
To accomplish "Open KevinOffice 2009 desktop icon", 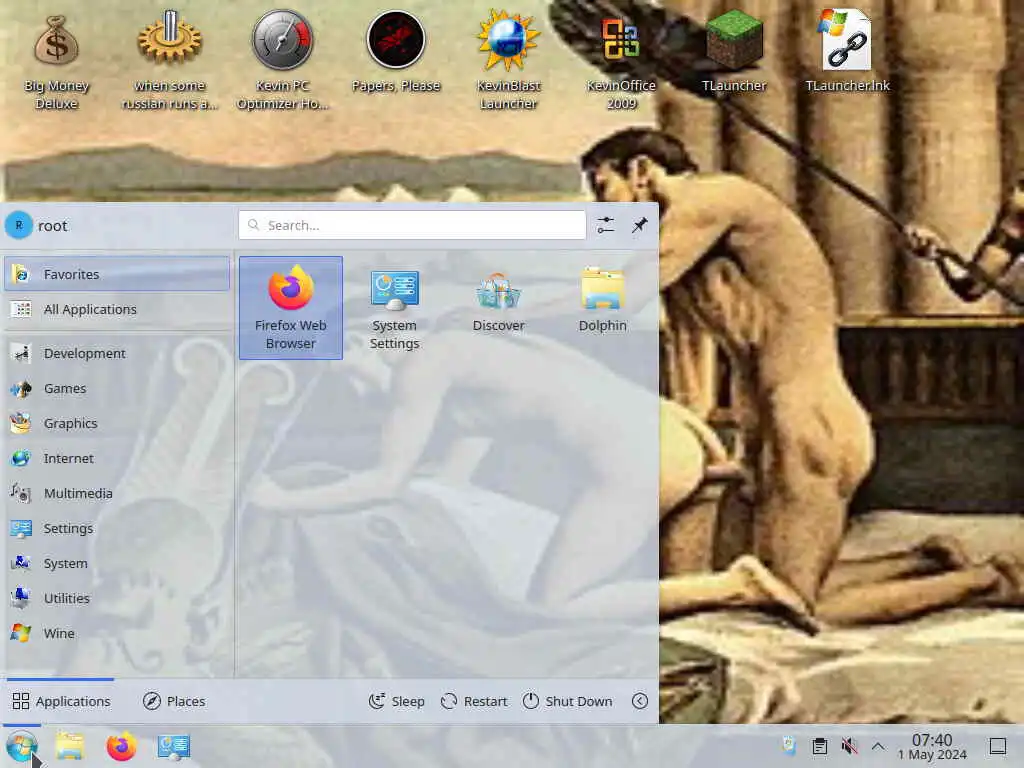I will pyautogui.click(x=621, y=61).
